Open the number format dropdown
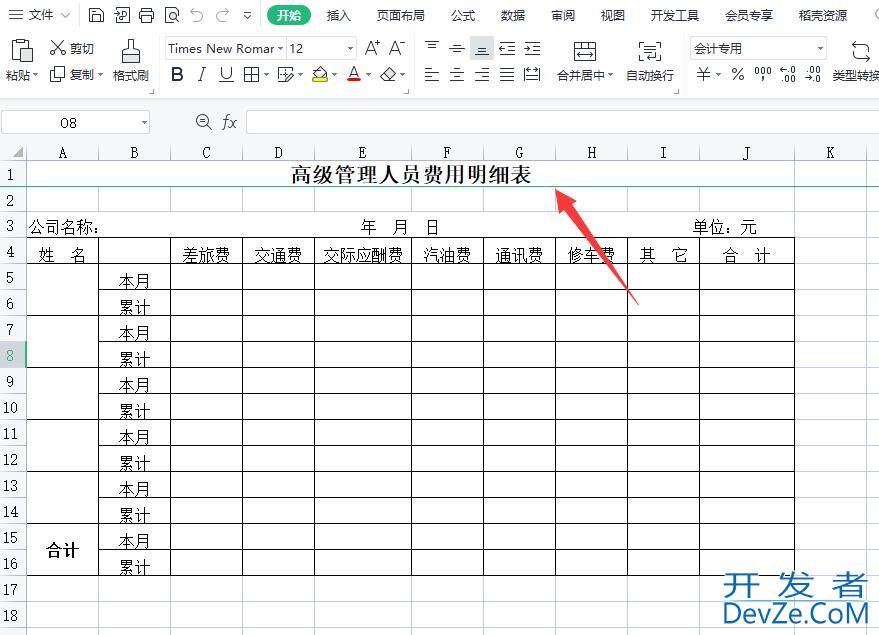879x635 pixels. coord(820,49)
